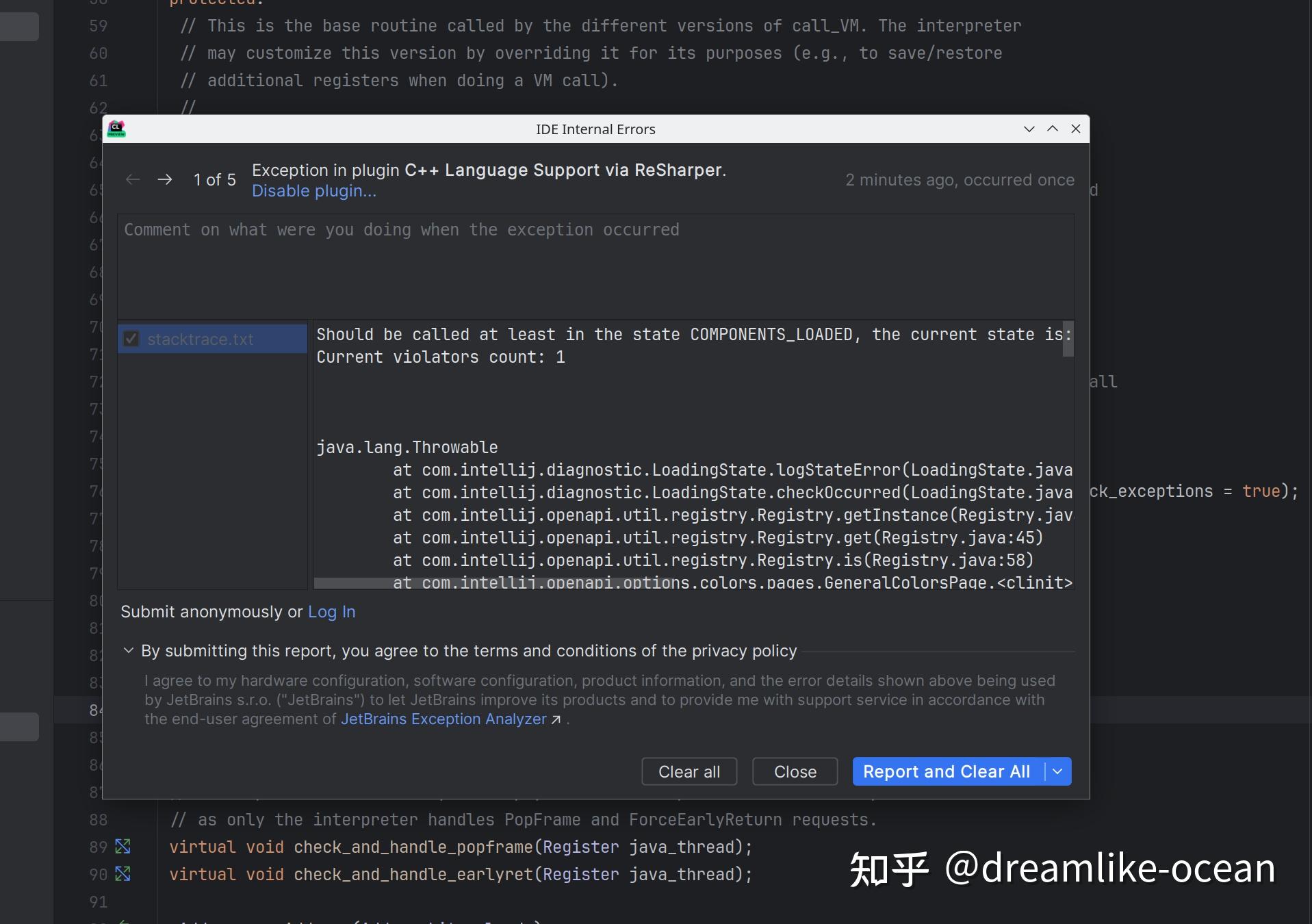The height and width of the screenshot is (924, 1312).
Task: Click the gutter navigation icon on line 90
Action: (123, 874)
